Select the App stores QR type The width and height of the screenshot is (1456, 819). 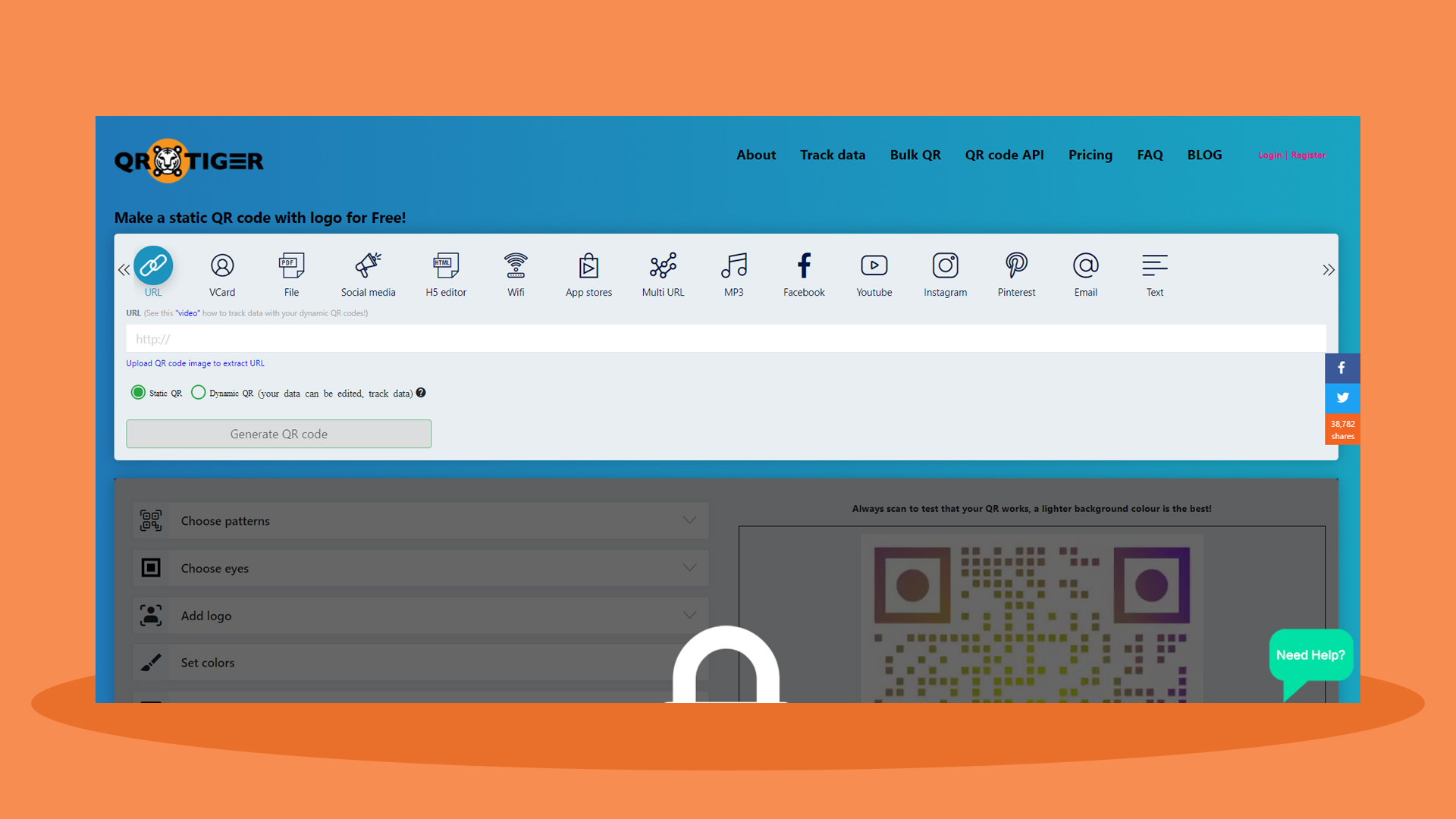coord(588,273)
